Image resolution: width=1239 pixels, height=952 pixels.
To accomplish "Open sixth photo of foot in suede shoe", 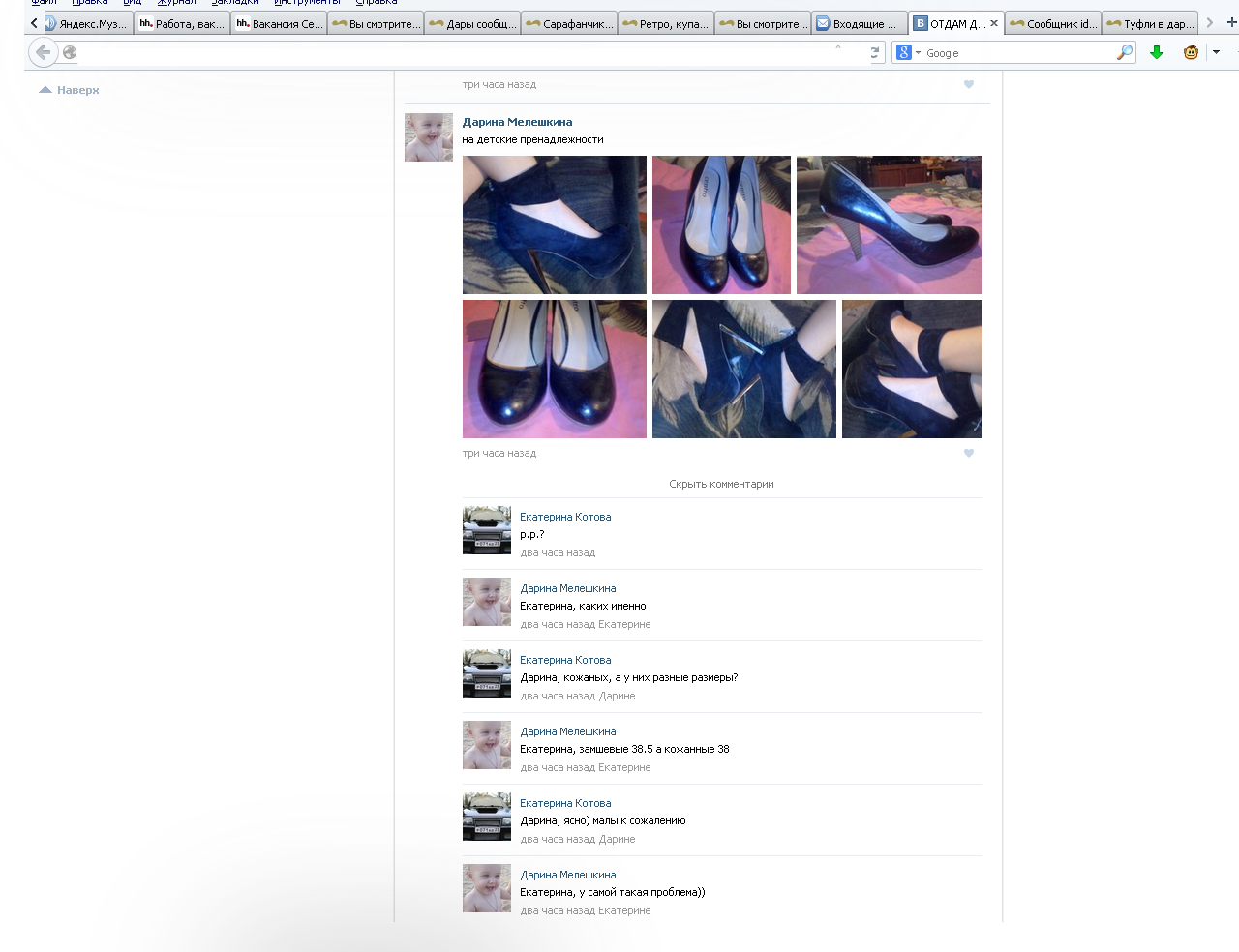I will point(912,369).
